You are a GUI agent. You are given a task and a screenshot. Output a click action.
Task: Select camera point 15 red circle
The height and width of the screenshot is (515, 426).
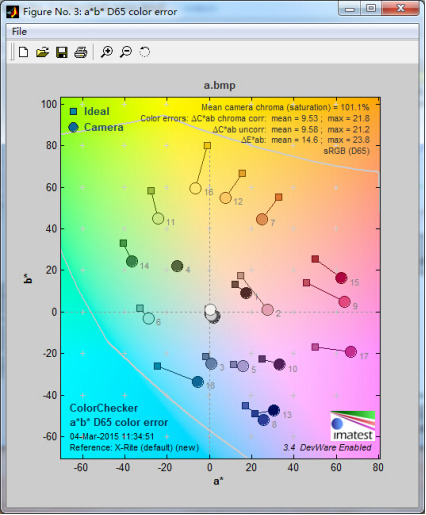(341, 278)
